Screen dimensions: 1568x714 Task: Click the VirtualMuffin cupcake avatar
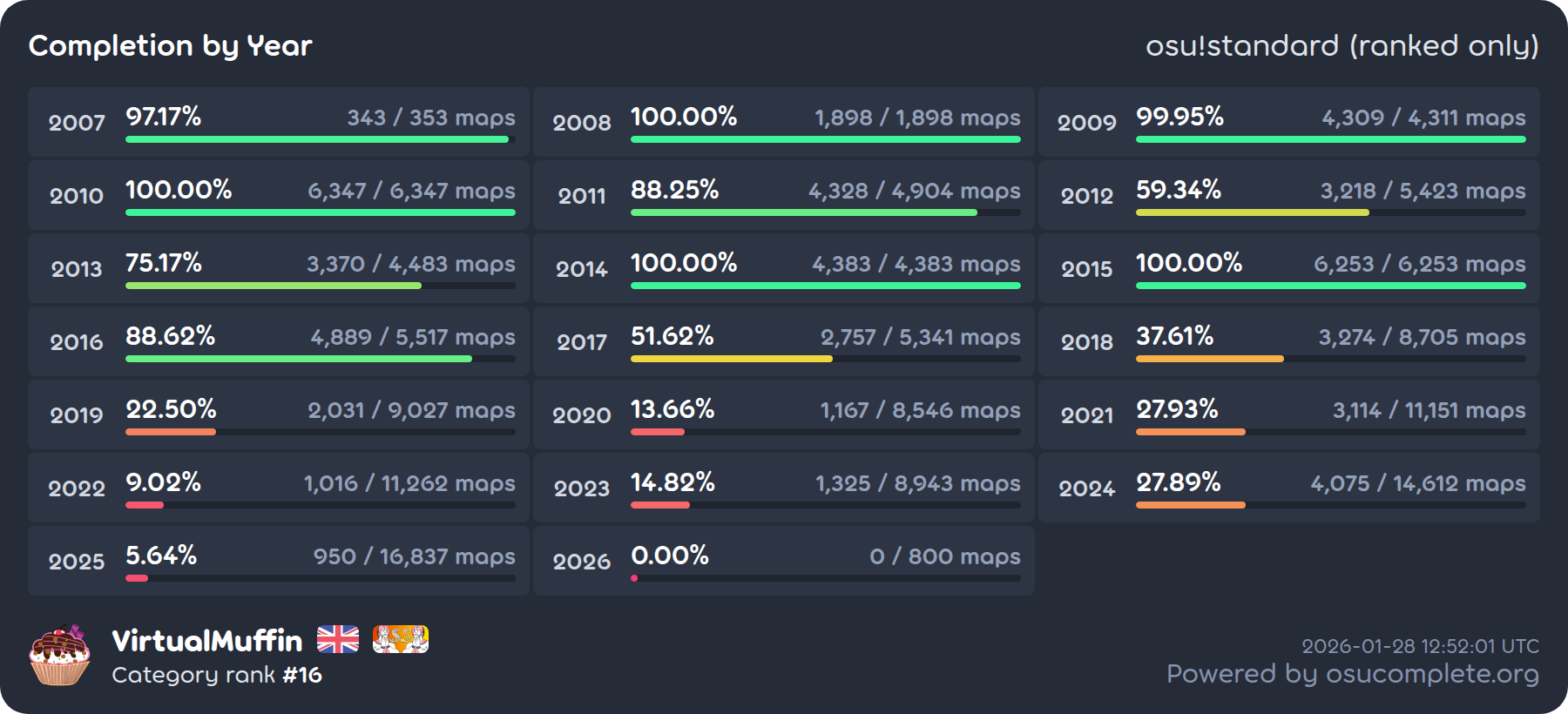click(59, 655)
